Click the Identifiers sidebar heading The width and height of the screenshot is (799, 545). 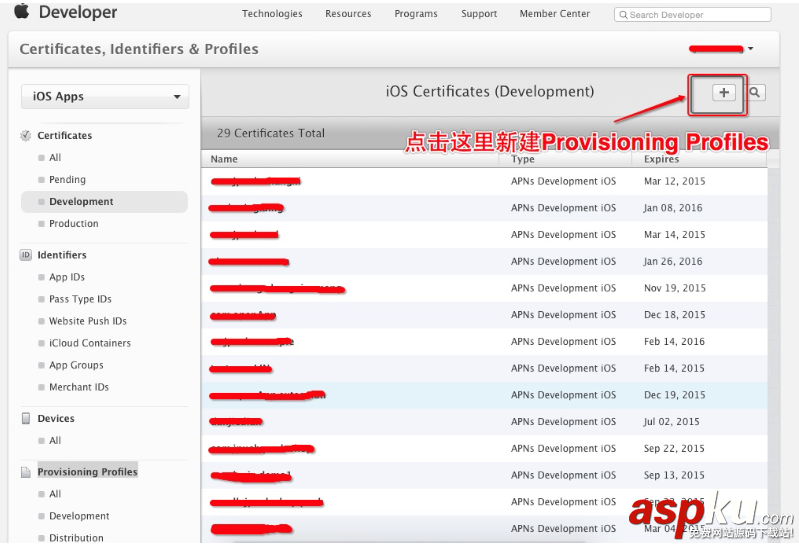pyautogui.click(x=62, y=255)
